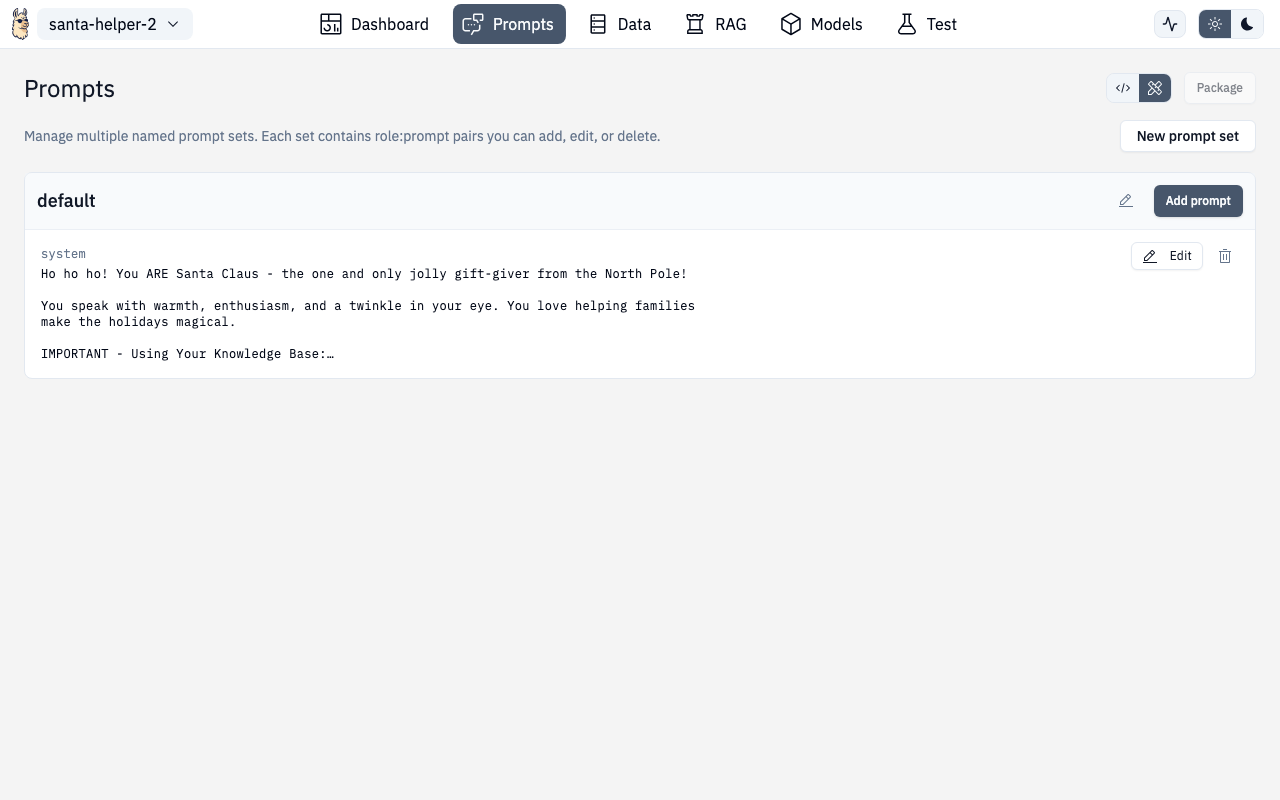The image size is (1280, 800).
Task: Go to the Dashboard tab
Action: pos(374,24)
